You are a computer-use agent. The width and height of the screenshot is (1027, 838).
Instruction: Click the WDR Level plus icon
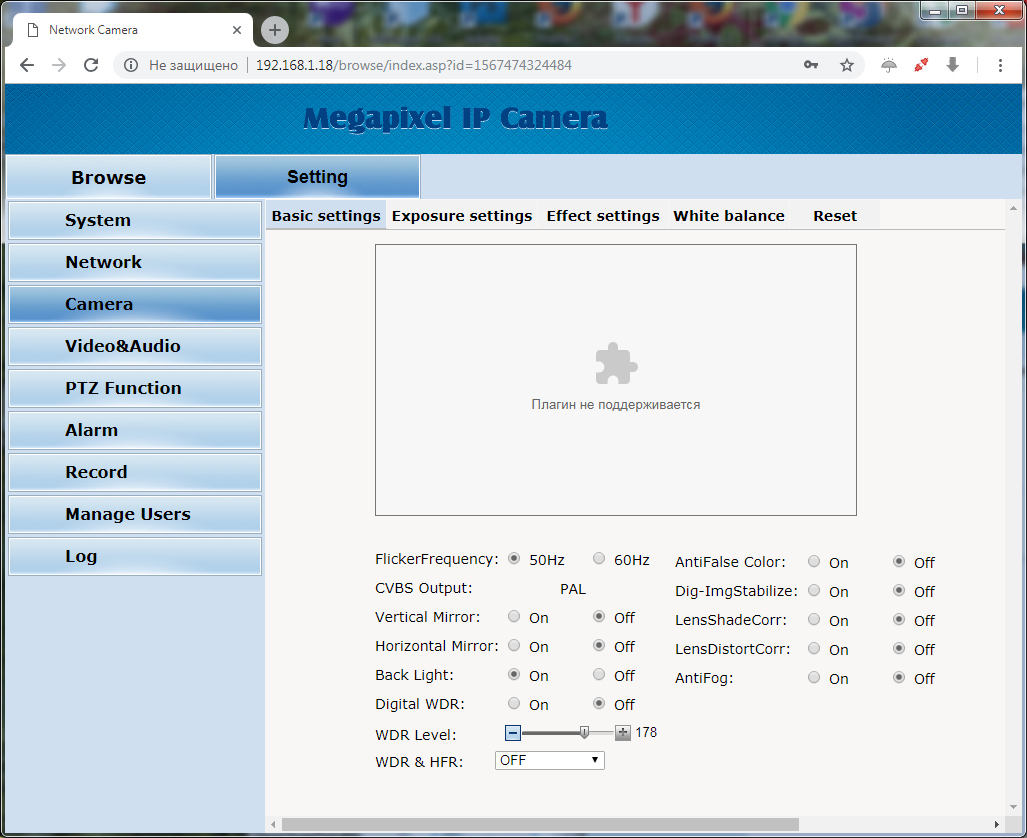coord(623,733)
